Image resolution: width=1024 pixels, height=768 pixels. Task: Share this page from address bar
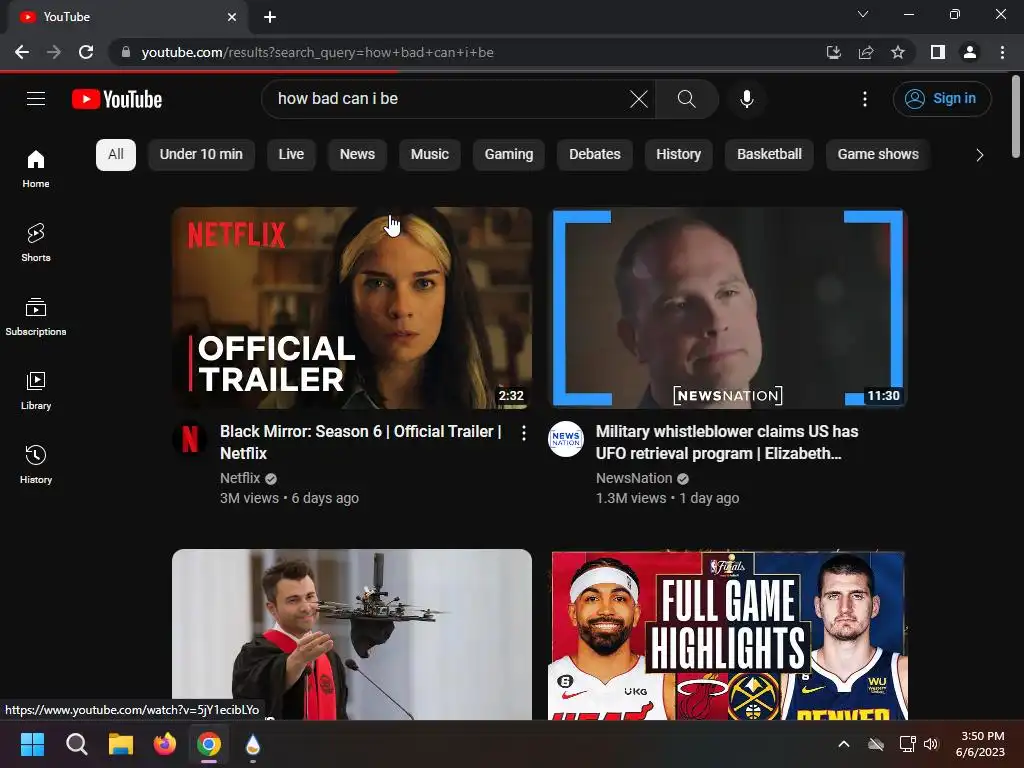click(866, 52)
